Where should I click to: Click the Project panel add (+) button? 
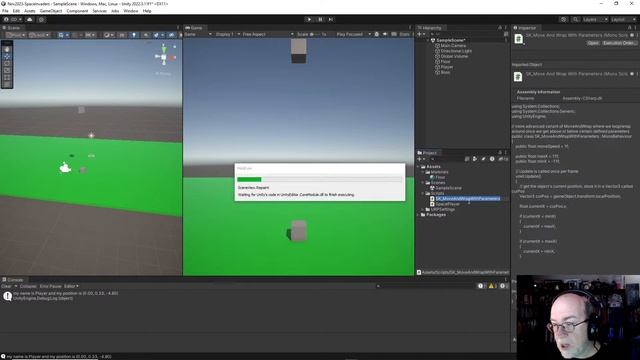coord(420,159)
